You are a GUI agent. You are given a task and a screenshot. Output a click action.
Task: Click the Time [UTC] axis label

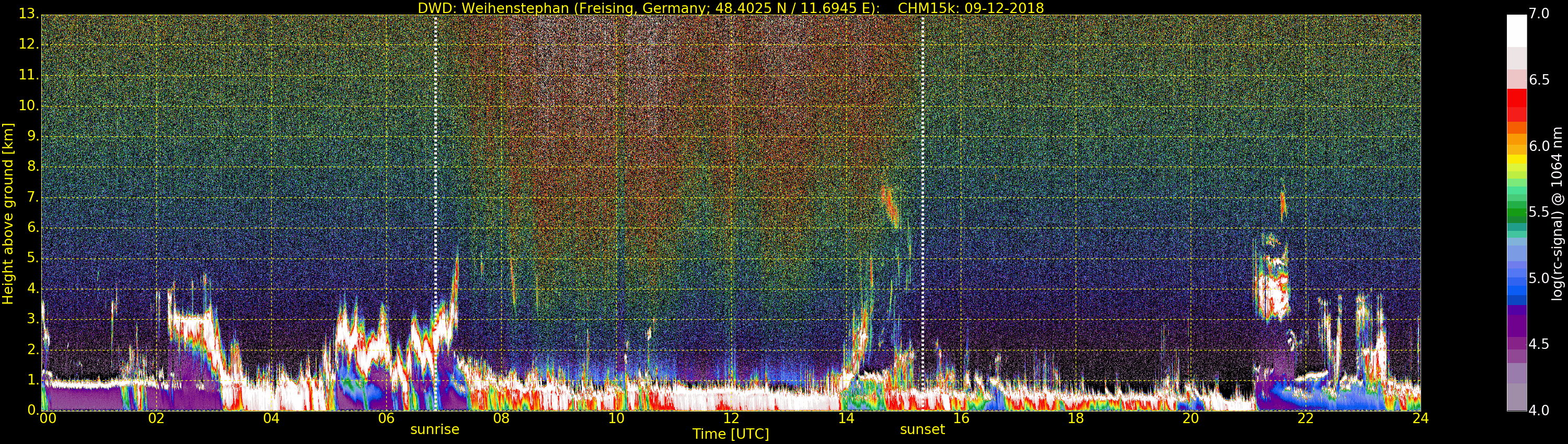coord(731,434)
